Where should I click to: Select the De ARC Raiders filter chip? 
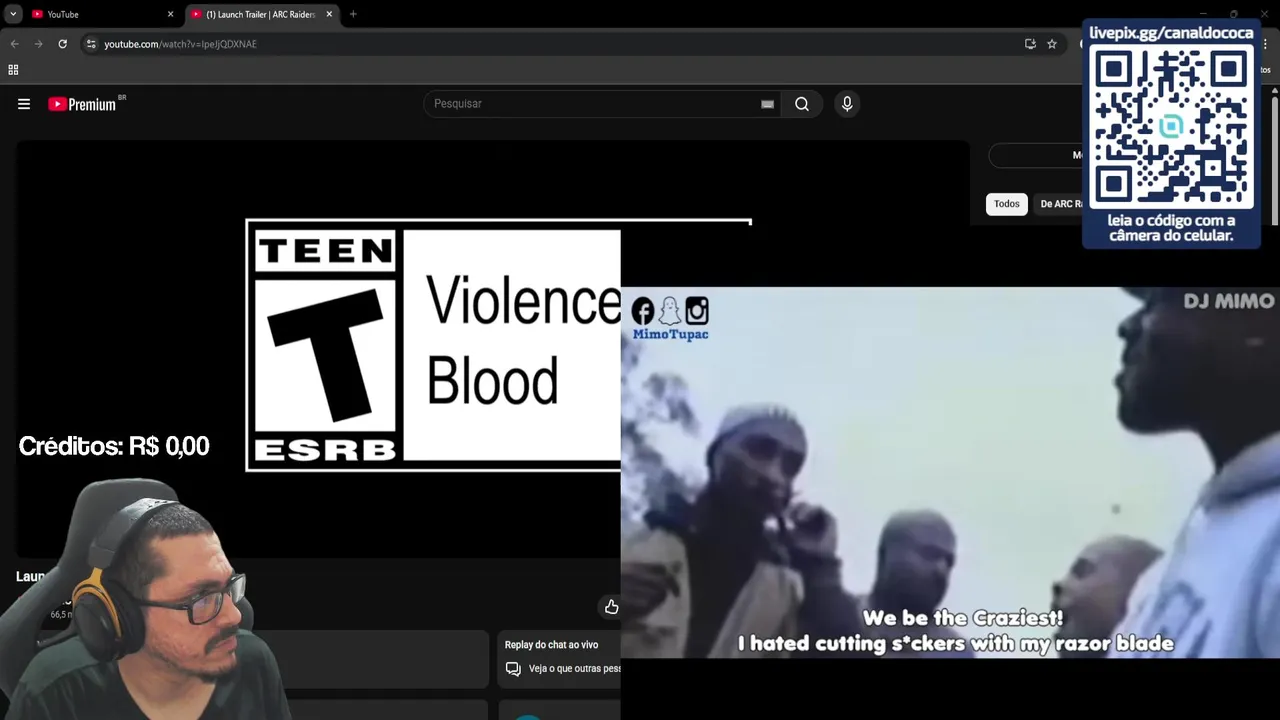click(x=1061, y=204)
